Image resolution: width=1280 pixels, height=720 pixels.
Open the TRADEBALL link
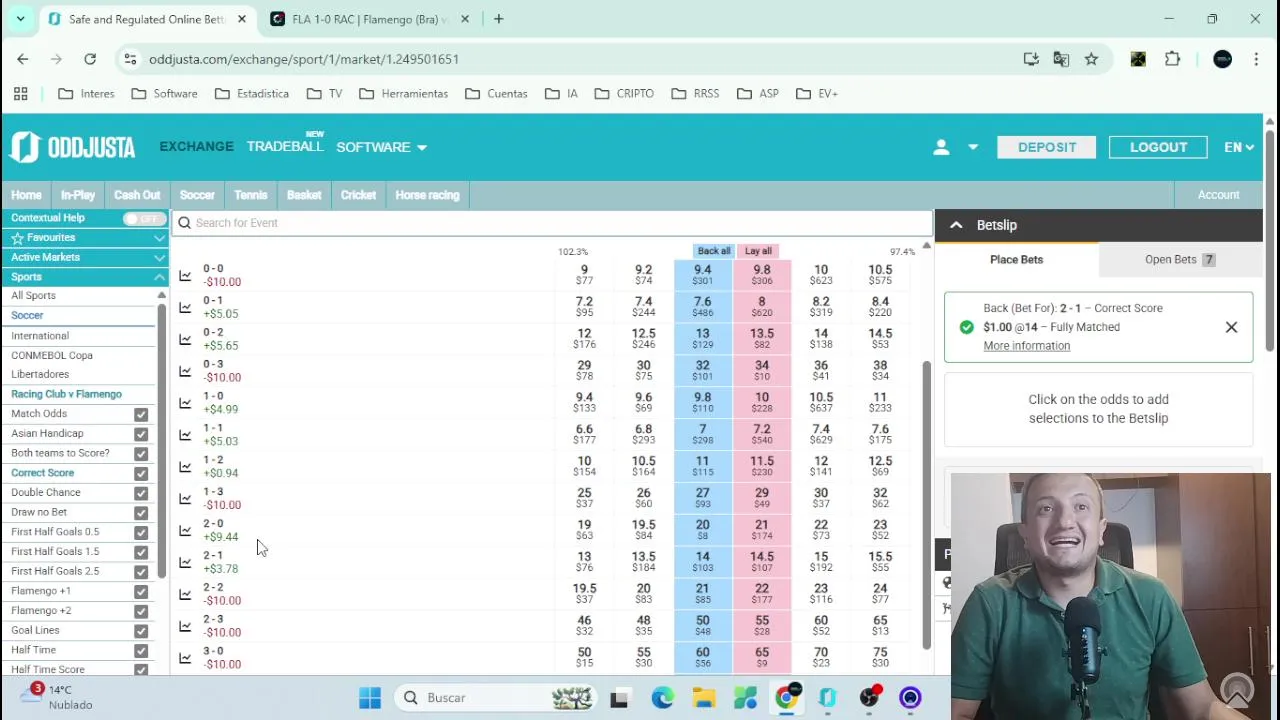(x=285, y=146)
